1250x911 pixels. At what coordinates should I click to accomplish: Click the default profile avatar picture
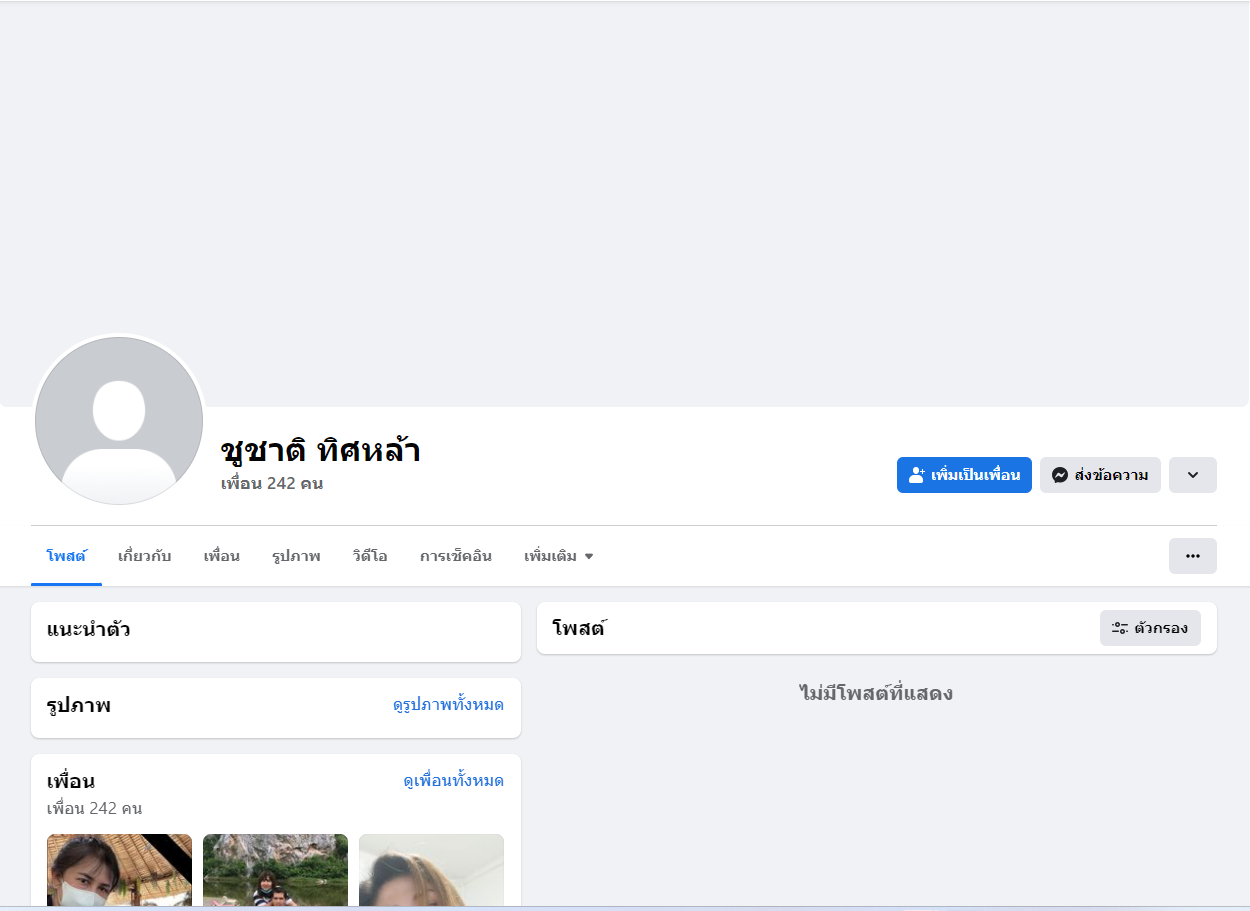(119, 421)
